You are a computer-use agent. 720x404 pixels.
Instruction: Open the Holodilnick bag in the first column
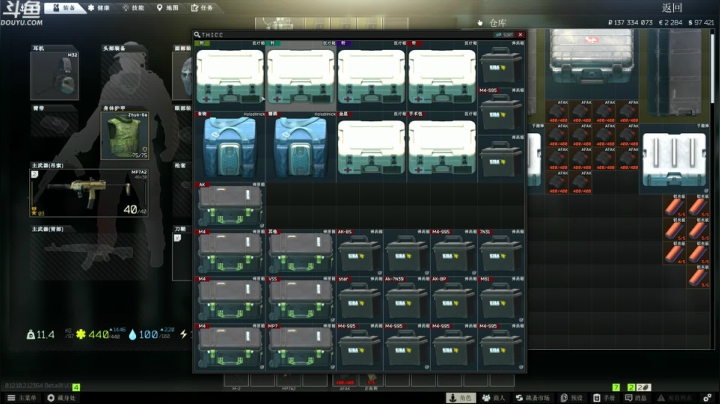(x=230, y=147)
